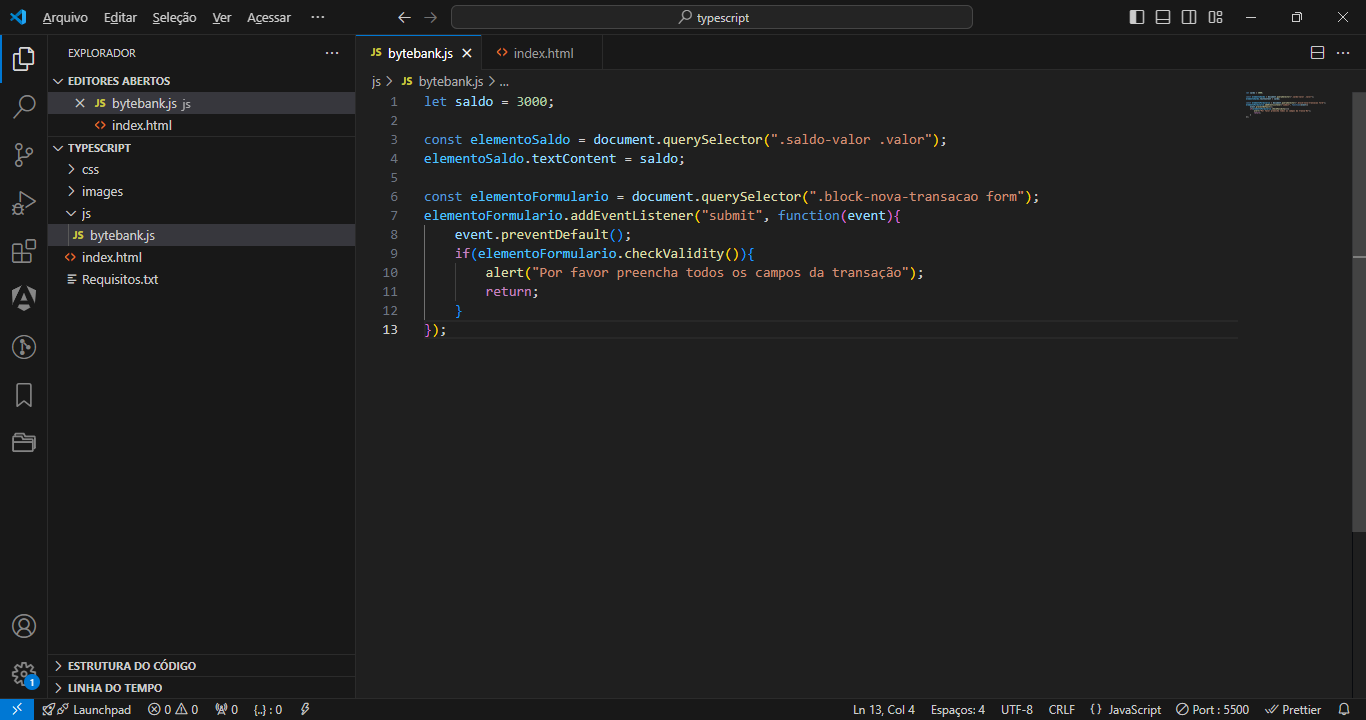Viewport: 1366px width, 720px height.
Task: Open the Acessar menu
Action: (269, 17)
